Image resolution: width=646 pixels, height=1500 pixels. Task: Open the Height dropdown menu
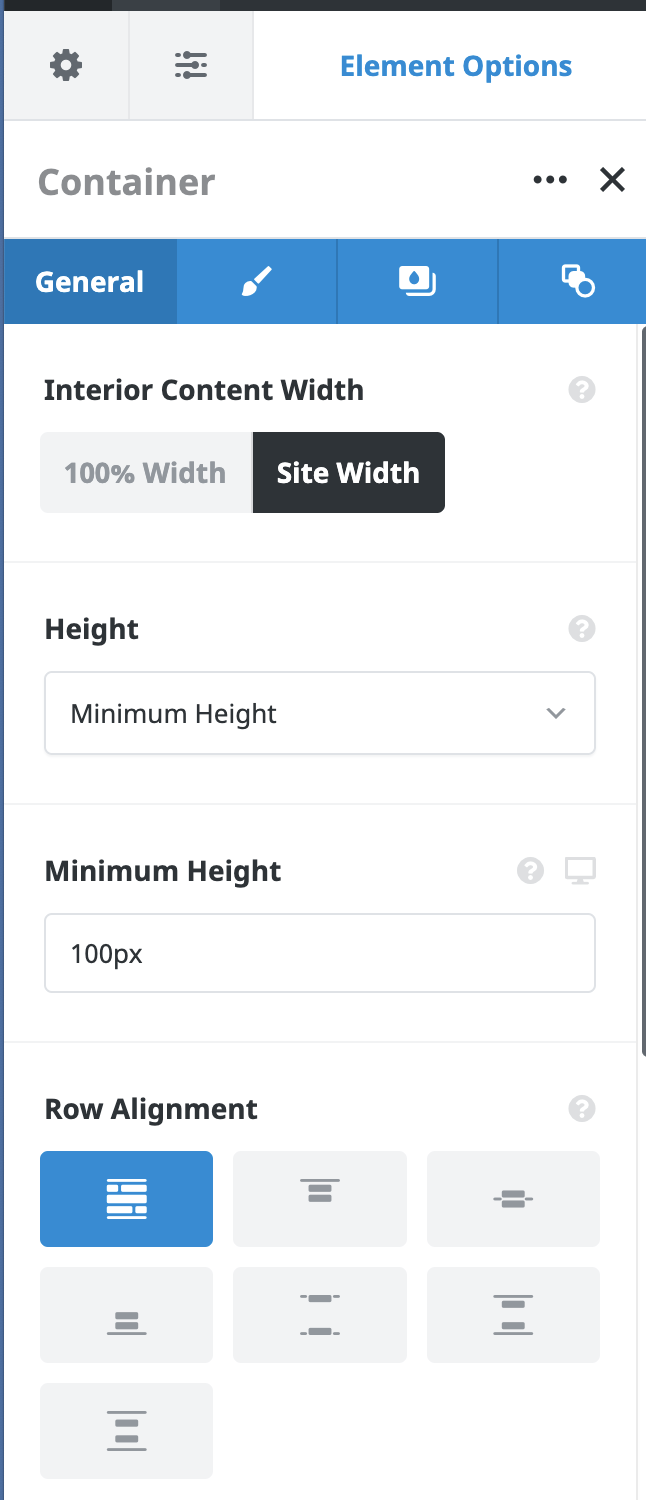pyautogui.click(x=320, y=713)
